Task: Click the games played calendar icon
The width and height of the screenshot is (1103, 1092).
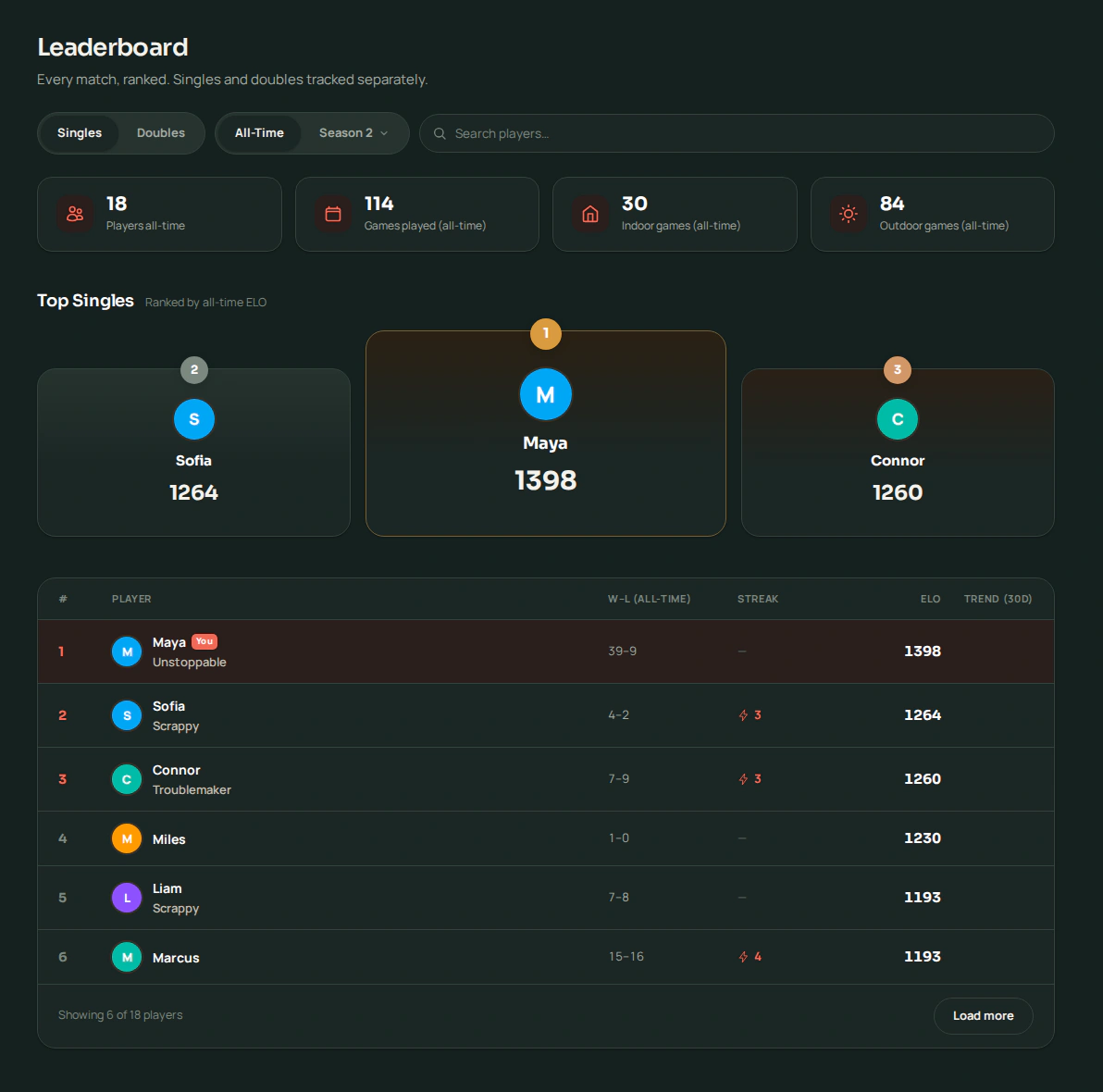Action: click(333, 214)
